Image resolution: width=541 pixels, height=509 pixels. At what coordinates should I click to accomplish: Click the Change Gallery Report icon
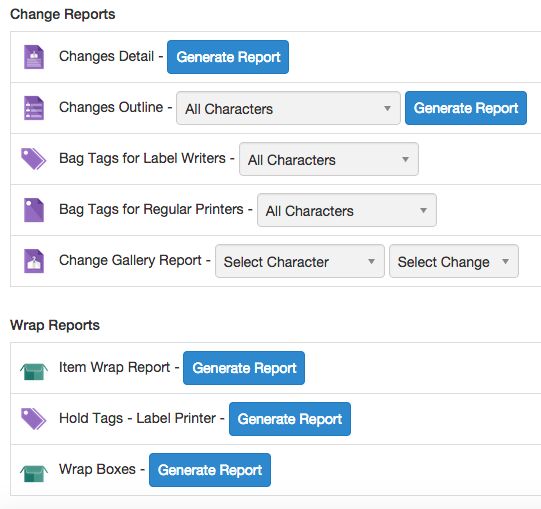point(34,261)
